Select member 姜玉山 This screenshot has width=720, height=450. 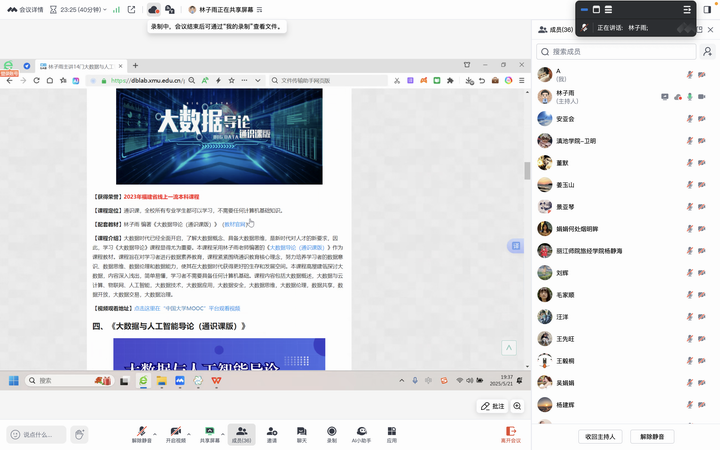tap(565, 185)
